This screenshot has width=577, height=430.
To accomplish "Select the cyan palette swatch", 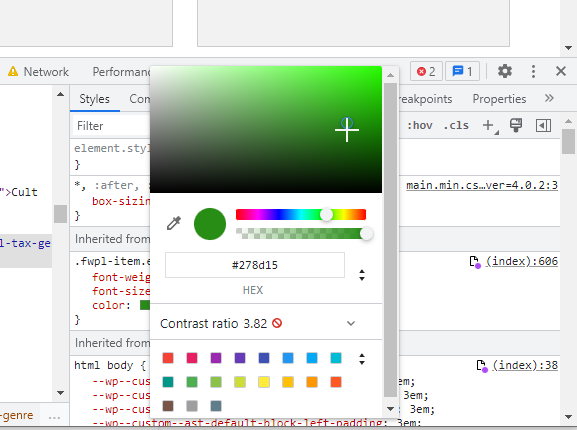I will tap(336, 358).
